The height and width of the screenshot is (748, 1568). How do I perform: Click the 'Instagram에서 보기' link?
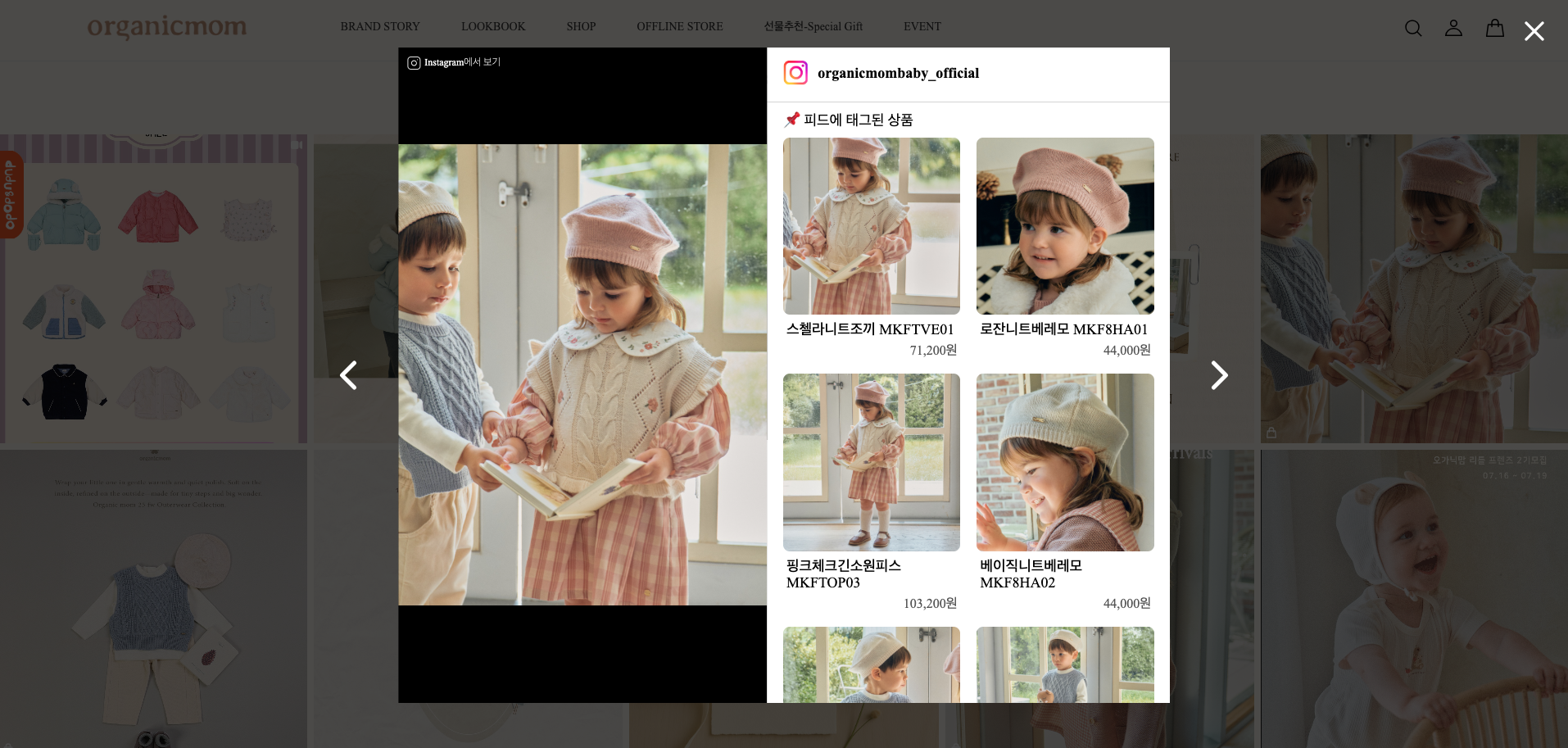[454, 62]
